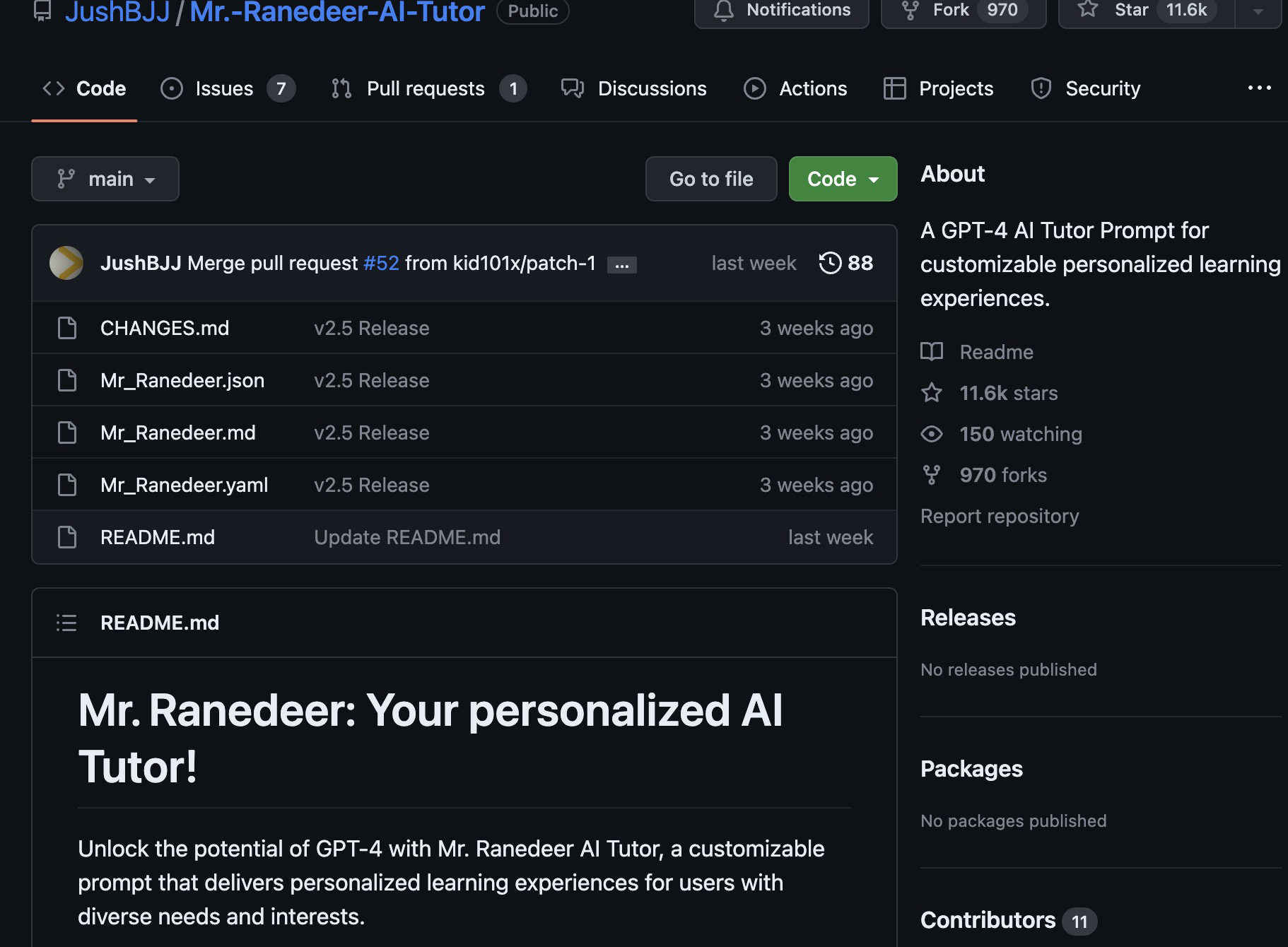Click the repository icon before JushBJJ
This screenshot has width=1288, height=947.
tap(43, 11)
